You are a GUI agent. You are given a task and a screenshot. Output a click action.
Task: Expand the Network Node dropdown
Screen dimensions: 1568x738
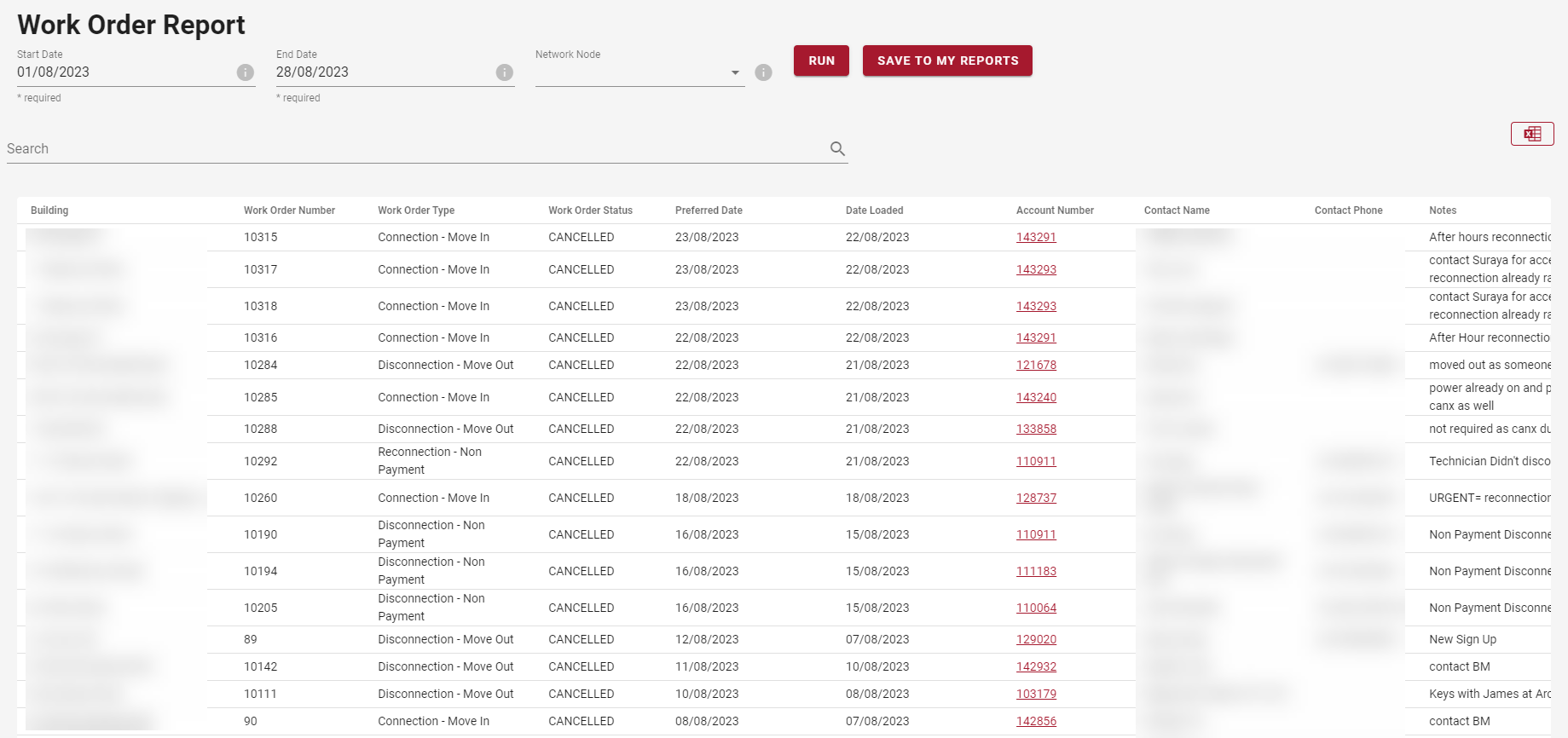734,72
